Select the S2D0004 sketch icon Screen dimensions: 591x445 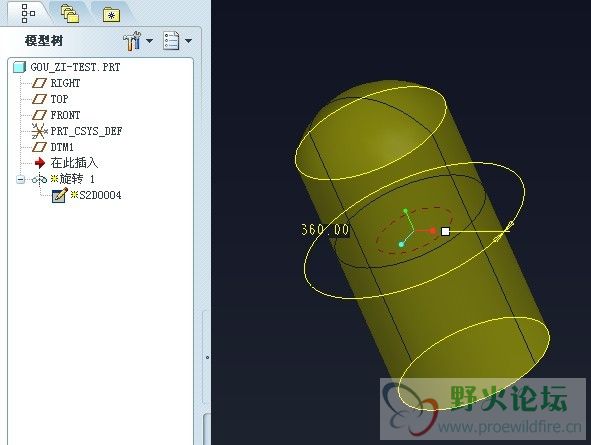point(60,195)
